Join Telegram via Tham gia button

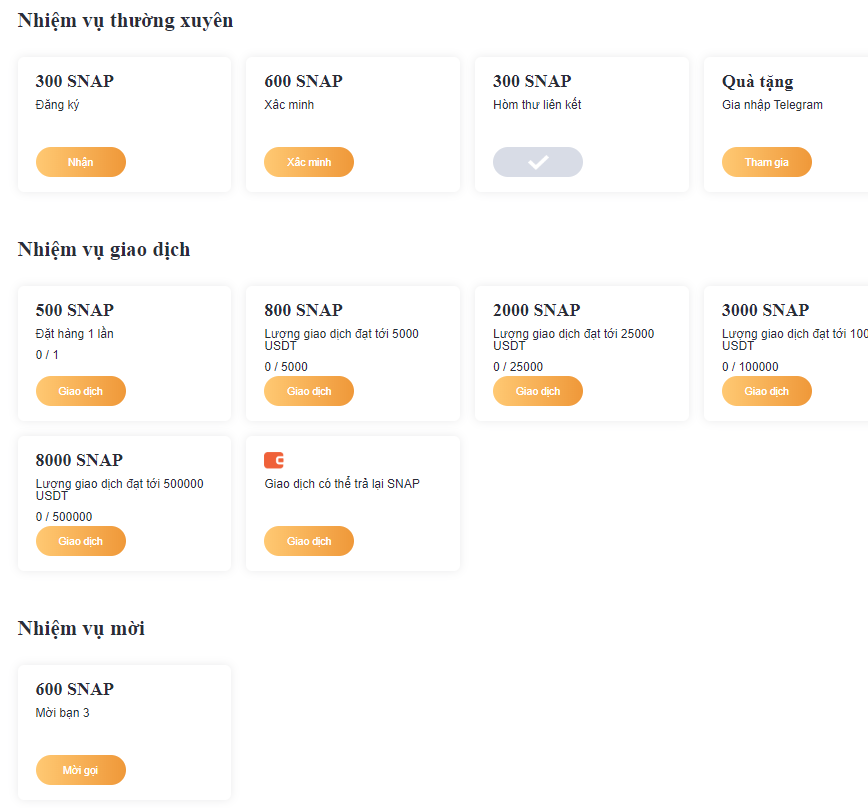767,162
